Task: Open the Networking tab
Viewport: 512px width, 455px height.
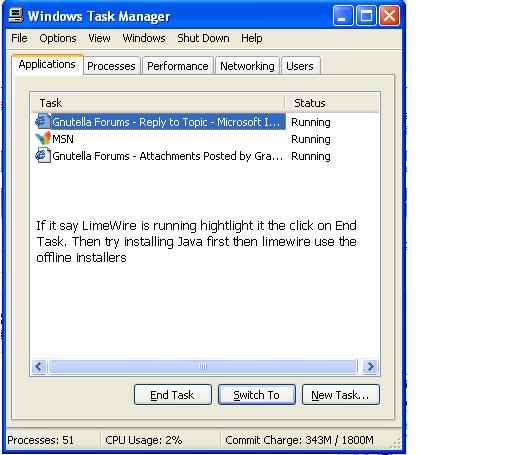Action: point(247,66)
